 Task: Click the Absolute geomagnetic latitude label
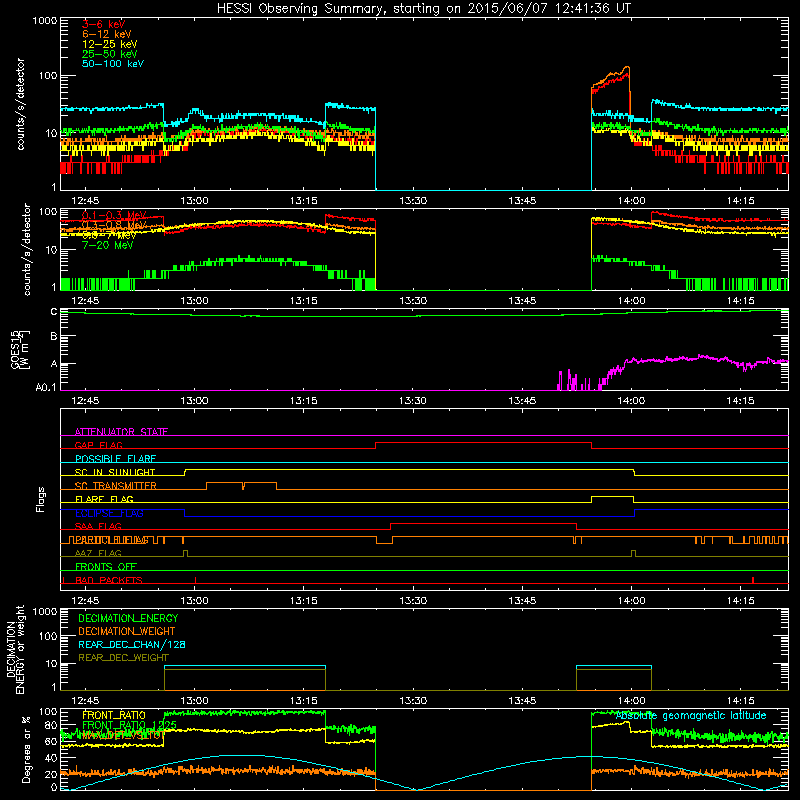[691, 715]
